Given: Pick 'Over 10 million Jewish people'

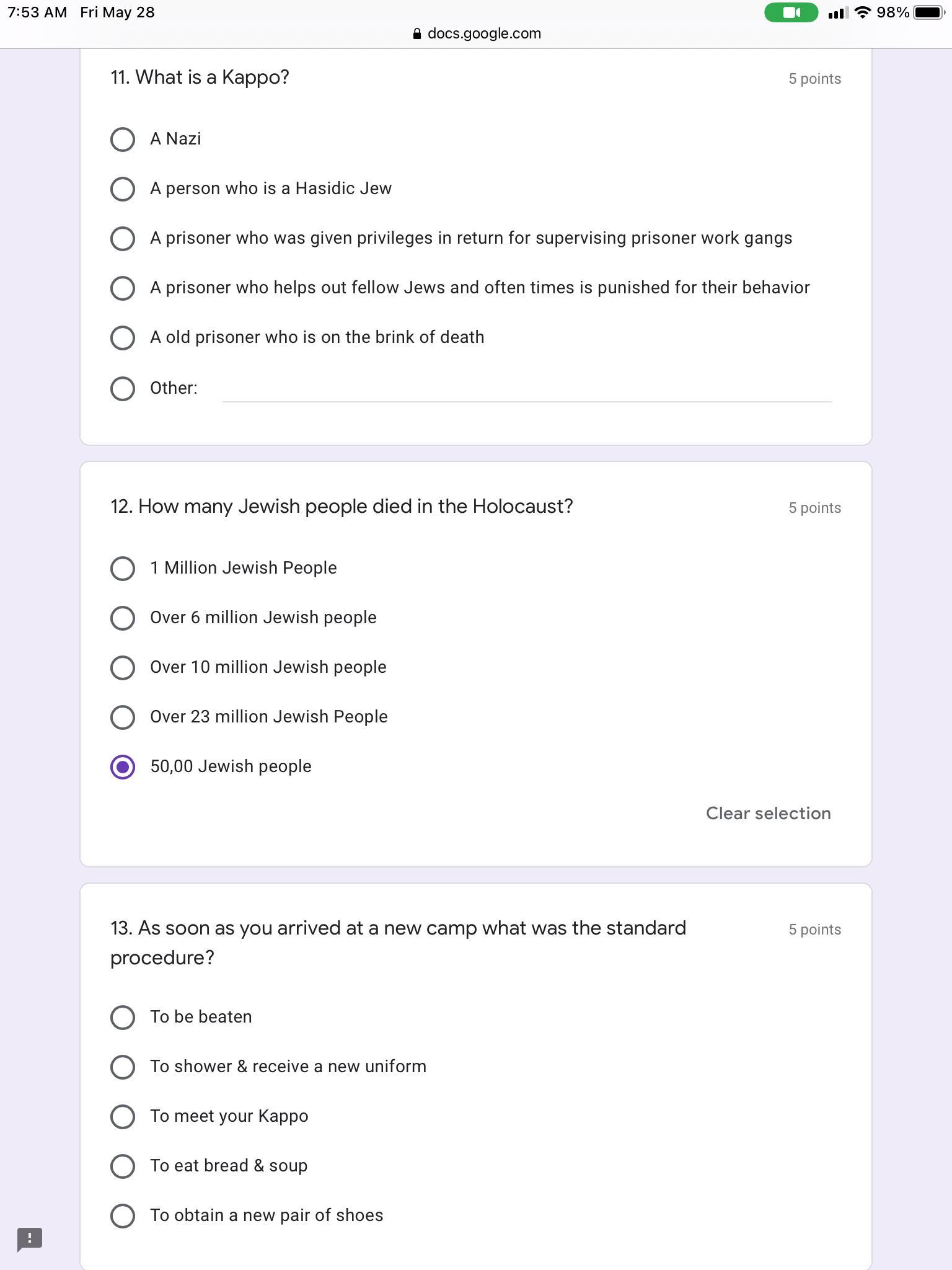Looking at the screenshot, I should (123, 668).
